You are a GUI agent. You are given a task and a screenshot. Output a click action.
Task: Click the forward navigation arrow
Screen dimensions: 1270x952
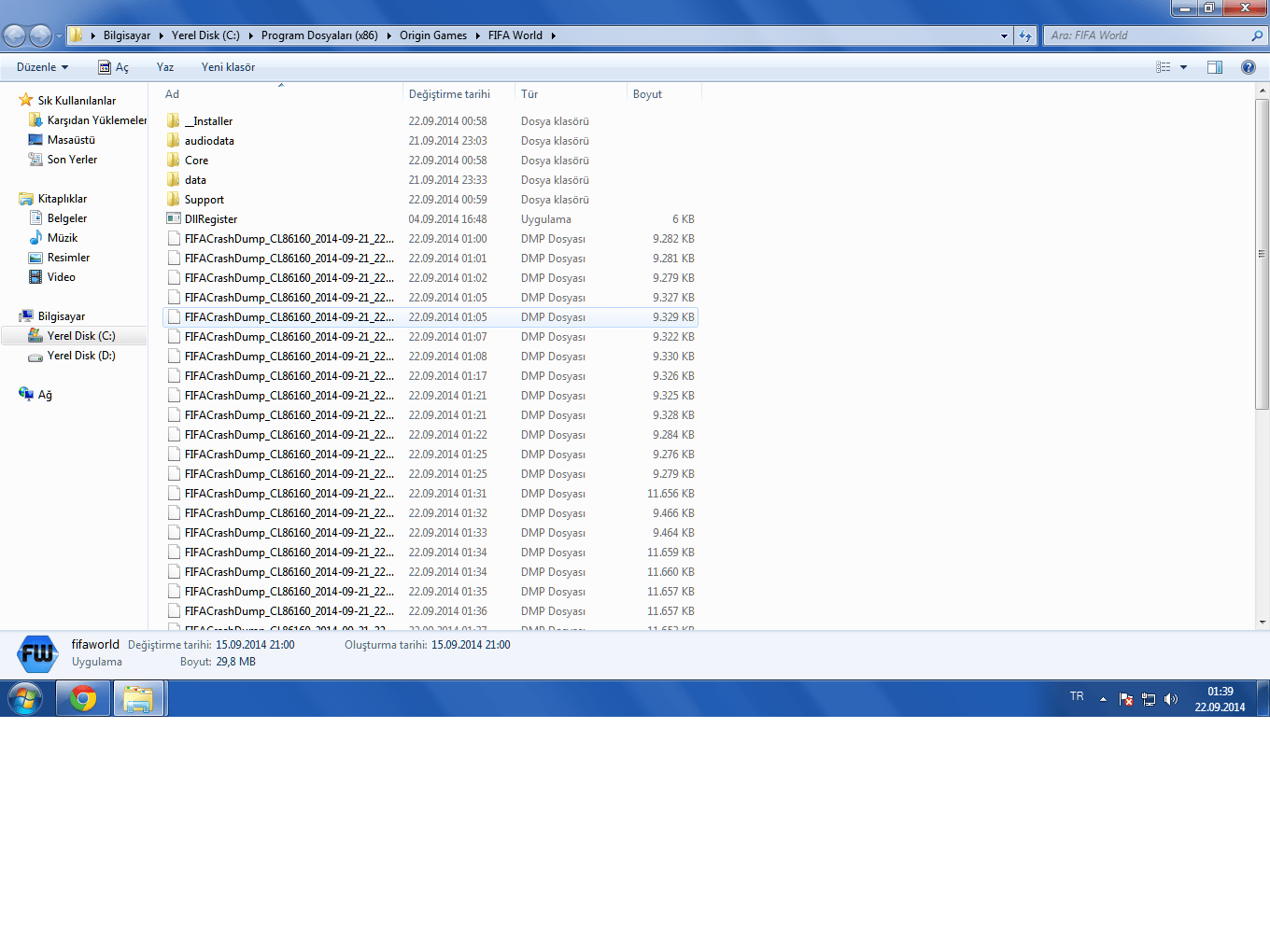pos(40,35)
